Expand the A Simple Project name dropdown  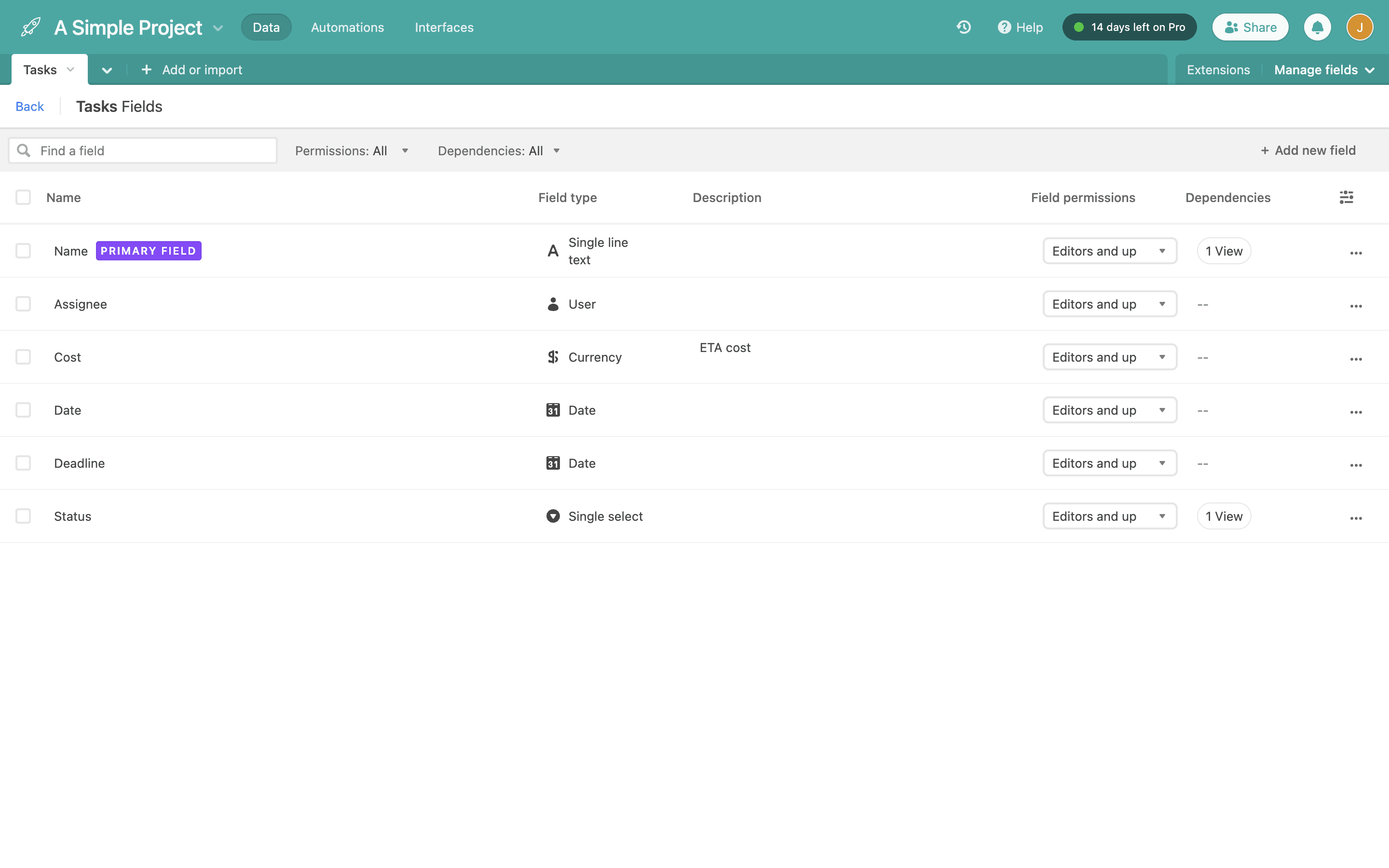coord(218,27)
